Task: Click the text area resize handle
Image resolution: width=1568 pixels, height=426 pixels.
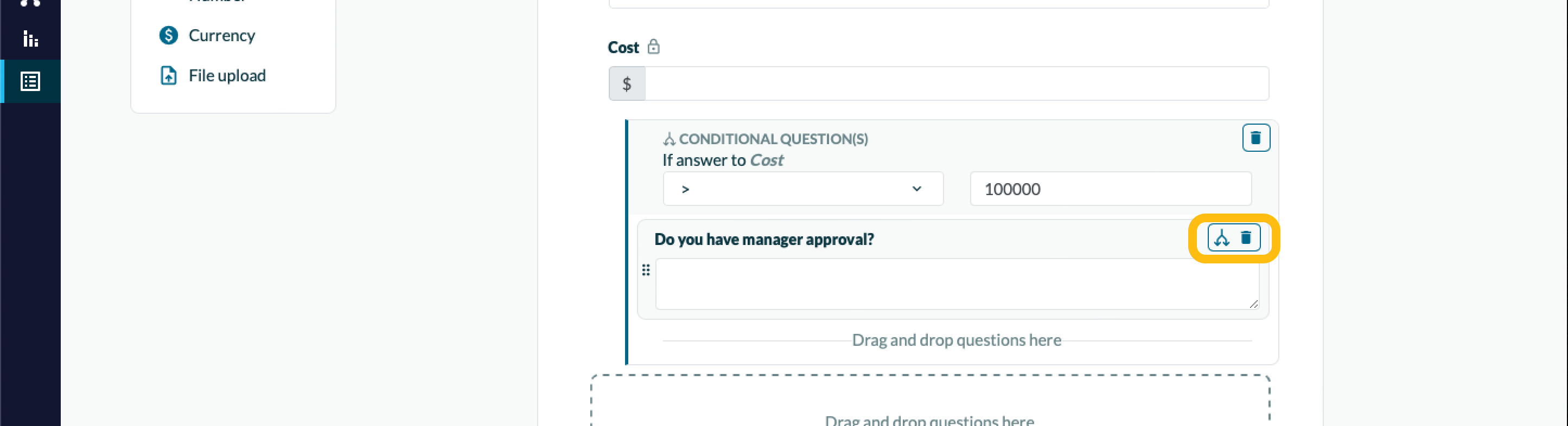Action: 1253,304
